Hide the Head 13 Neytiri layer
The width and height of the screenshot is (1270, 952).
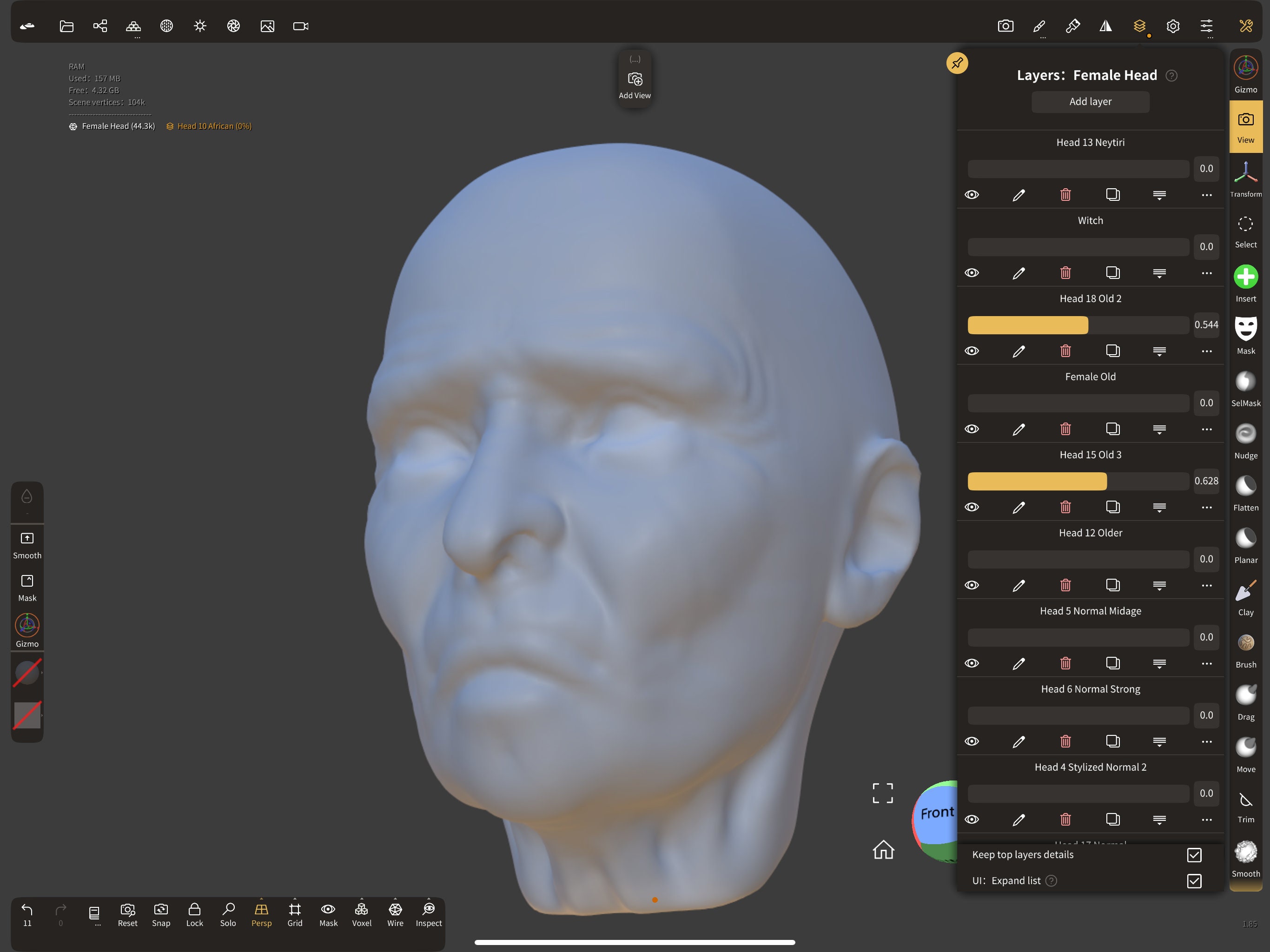click(x=972, y=195)
